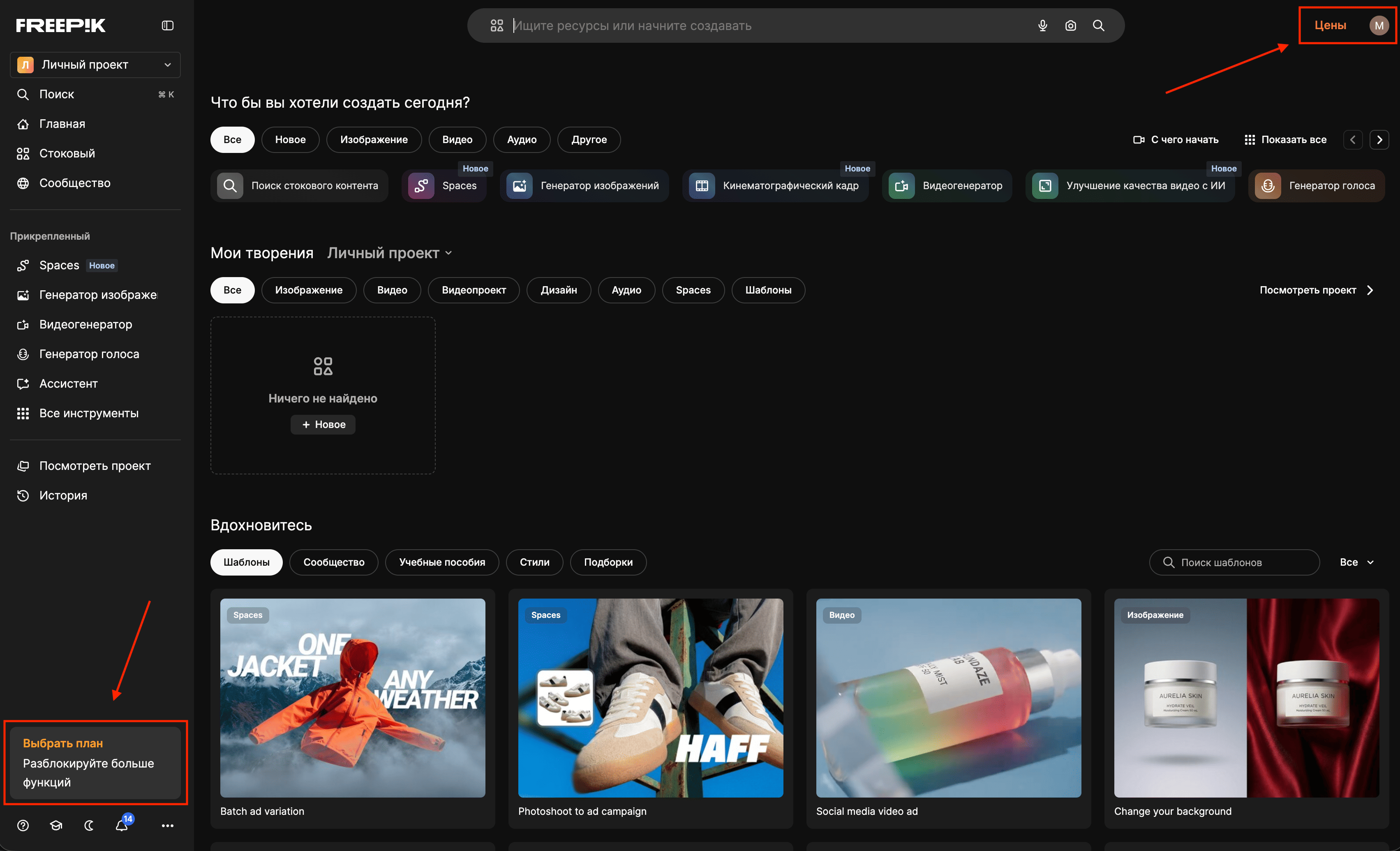1400x851 pixels.
Task: Toggle dark mode moon icon
Action: 89,826
